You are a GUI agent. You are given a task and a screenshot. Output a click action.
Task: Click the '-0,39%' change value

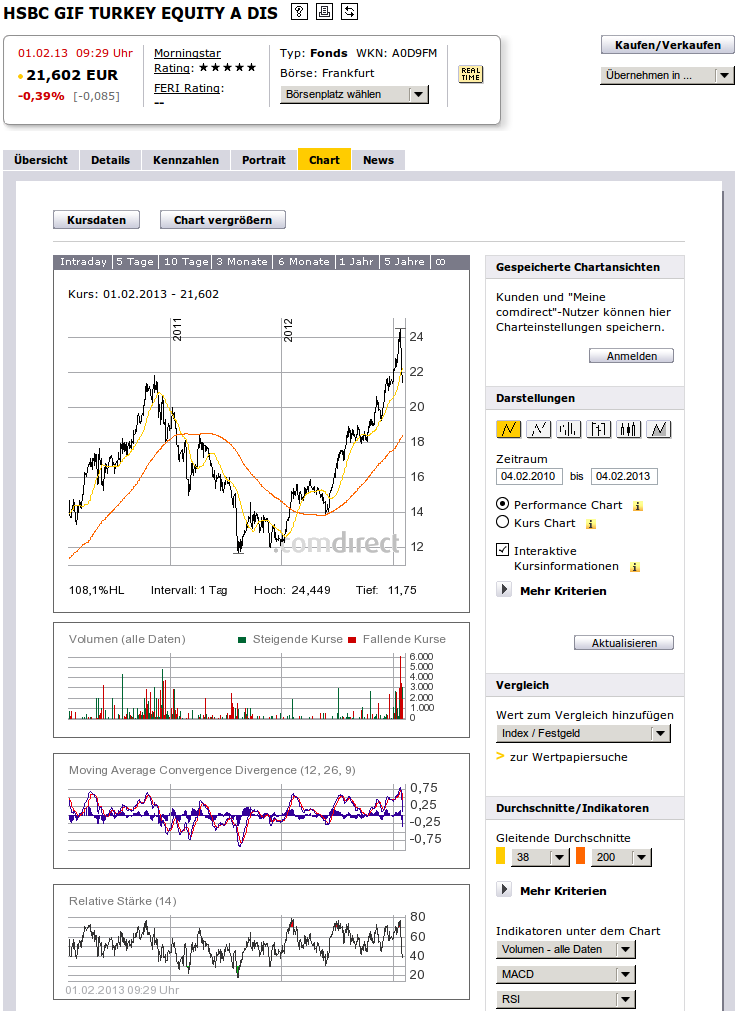click(x=41, y=96)
